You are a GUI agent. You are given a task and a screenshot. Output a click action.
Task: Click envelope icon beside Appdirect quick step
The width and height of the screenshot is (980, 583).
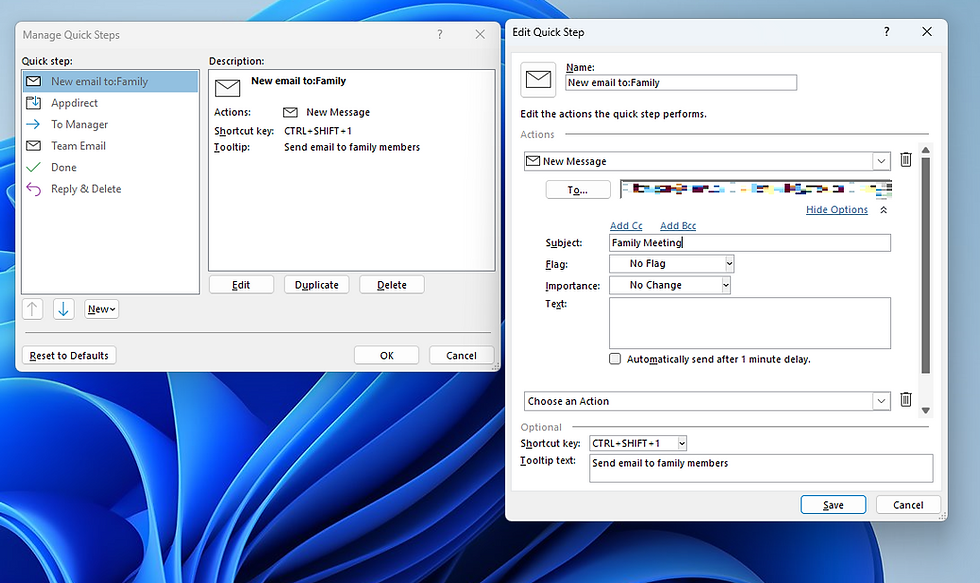pyautogui.click(x=34, y=102)
